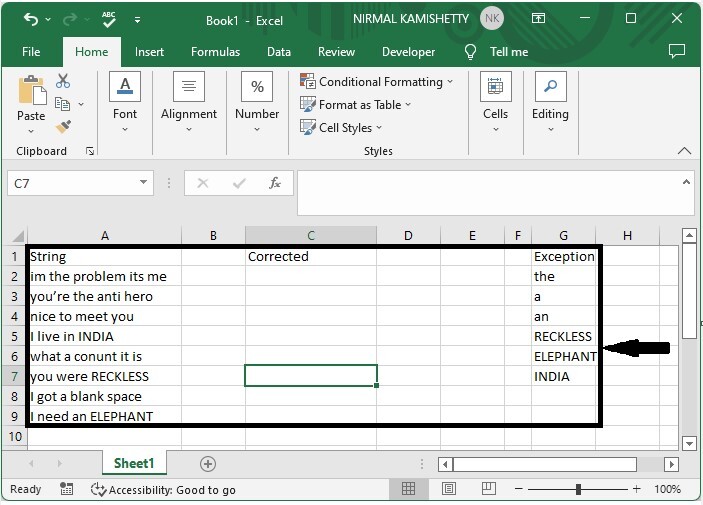The width and height of the screenshot is (703, 505).
Task: Click the Format Painter brush icon
Action: pos(63,127)
